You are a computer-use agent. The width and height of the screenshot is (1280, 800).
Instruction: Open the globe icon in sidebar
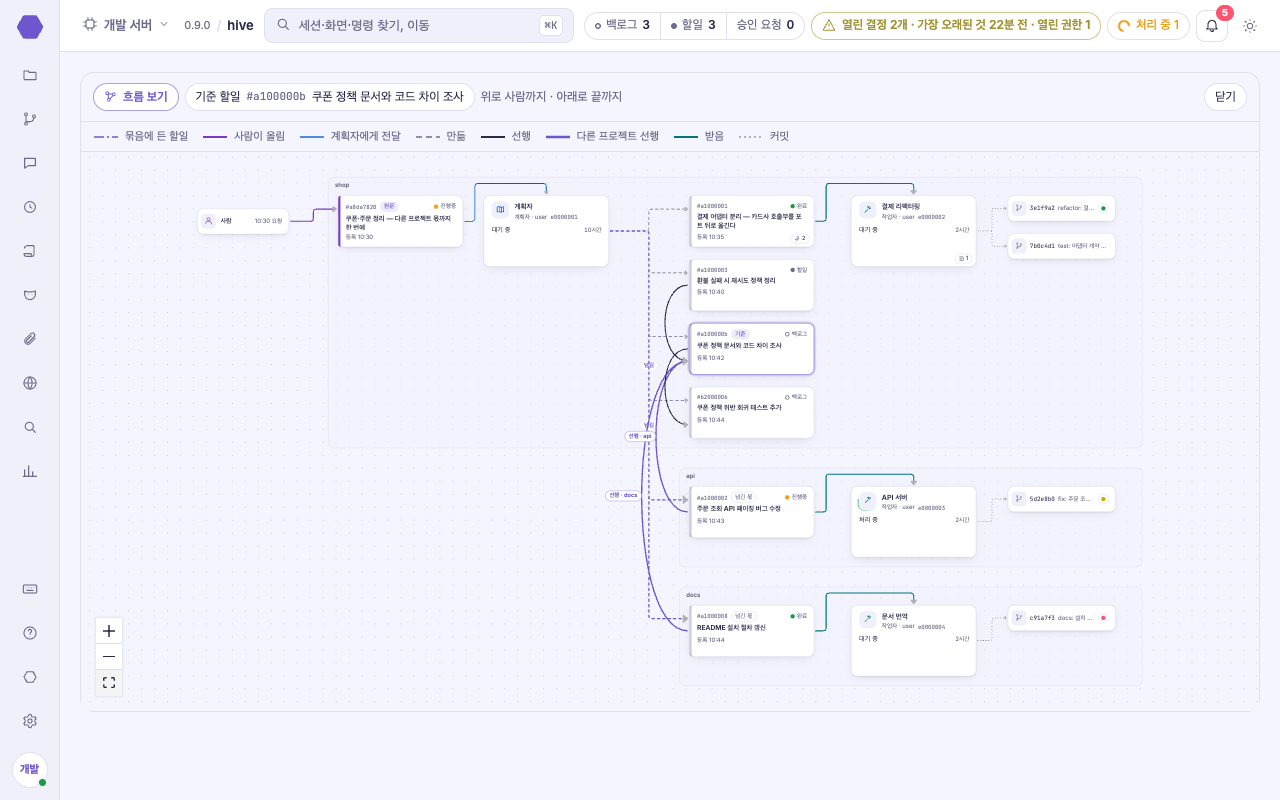tap(30, 383)
